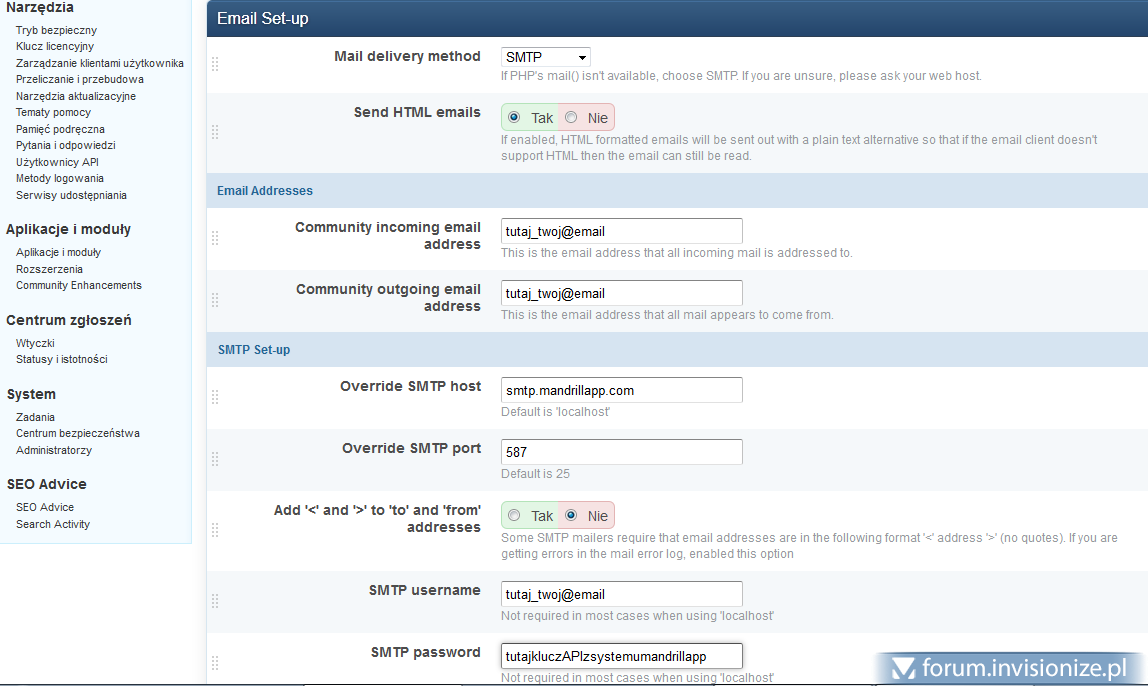Image resolution: width=1148 pixels, height=686 pixels.
Task: Click drag handle beside Send HTML emails
Action: click(x=214, y=132)
